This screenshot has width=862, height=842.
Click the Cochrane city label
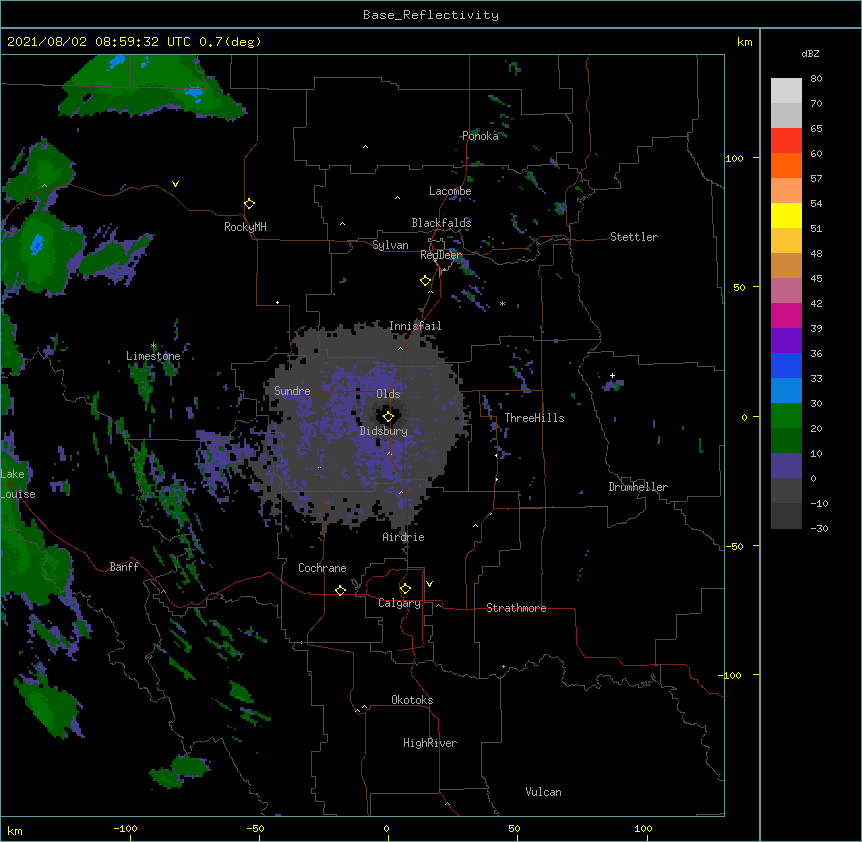[322, 568]
